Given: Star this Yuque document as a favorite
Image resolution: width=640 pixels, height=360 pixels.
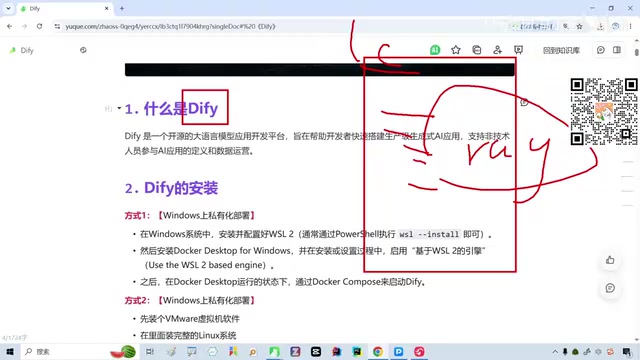Looking at the screenshot, I should tap(456, 50).
